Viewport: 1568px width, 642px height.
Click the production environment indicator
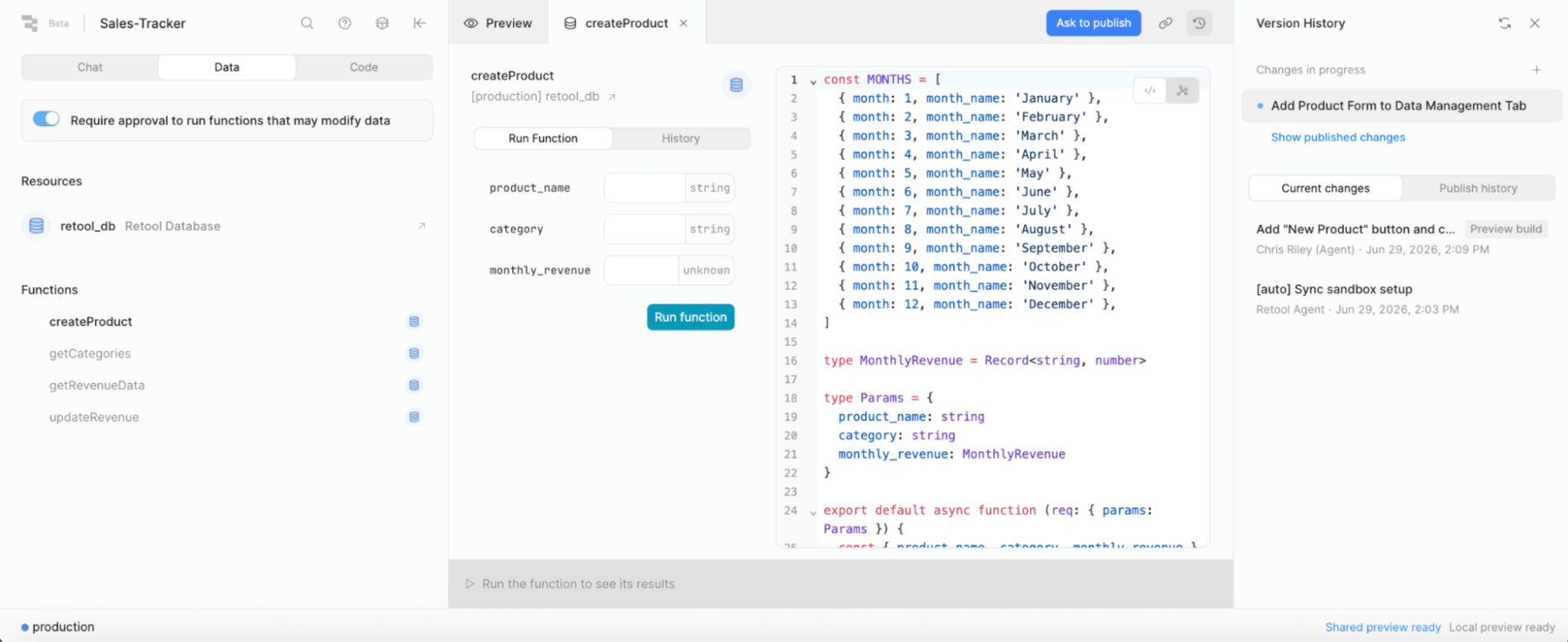(x=57, y=627)
